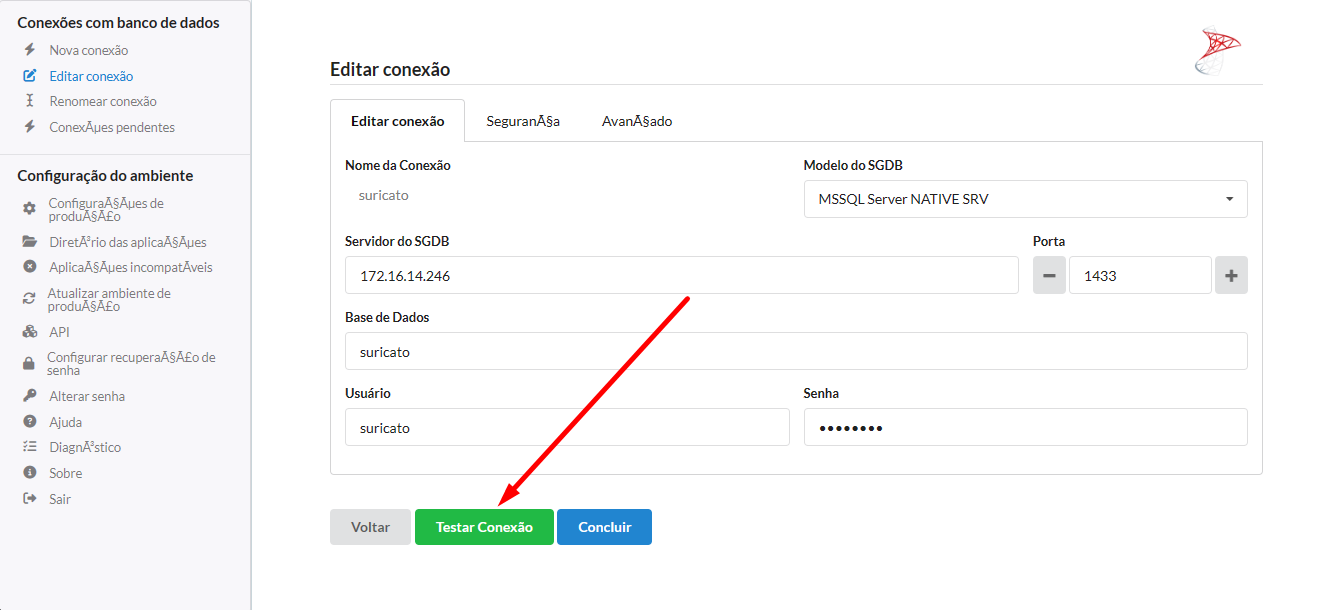Click the question mark icon beside Ajuda
1336x610 pixels.
30,422
